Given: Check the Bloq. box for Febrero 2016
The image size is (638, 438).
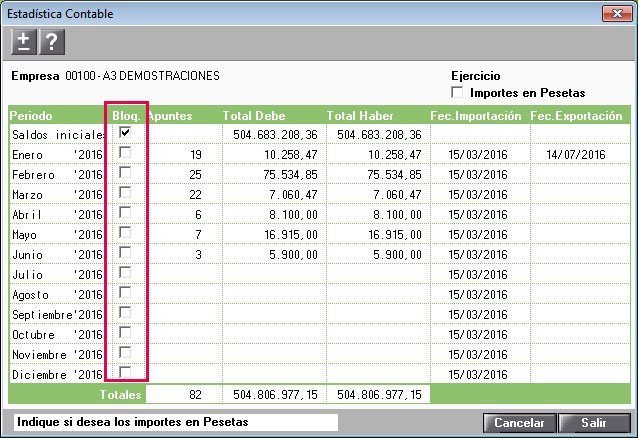Looking at the screenshot, I should (125, 172).
